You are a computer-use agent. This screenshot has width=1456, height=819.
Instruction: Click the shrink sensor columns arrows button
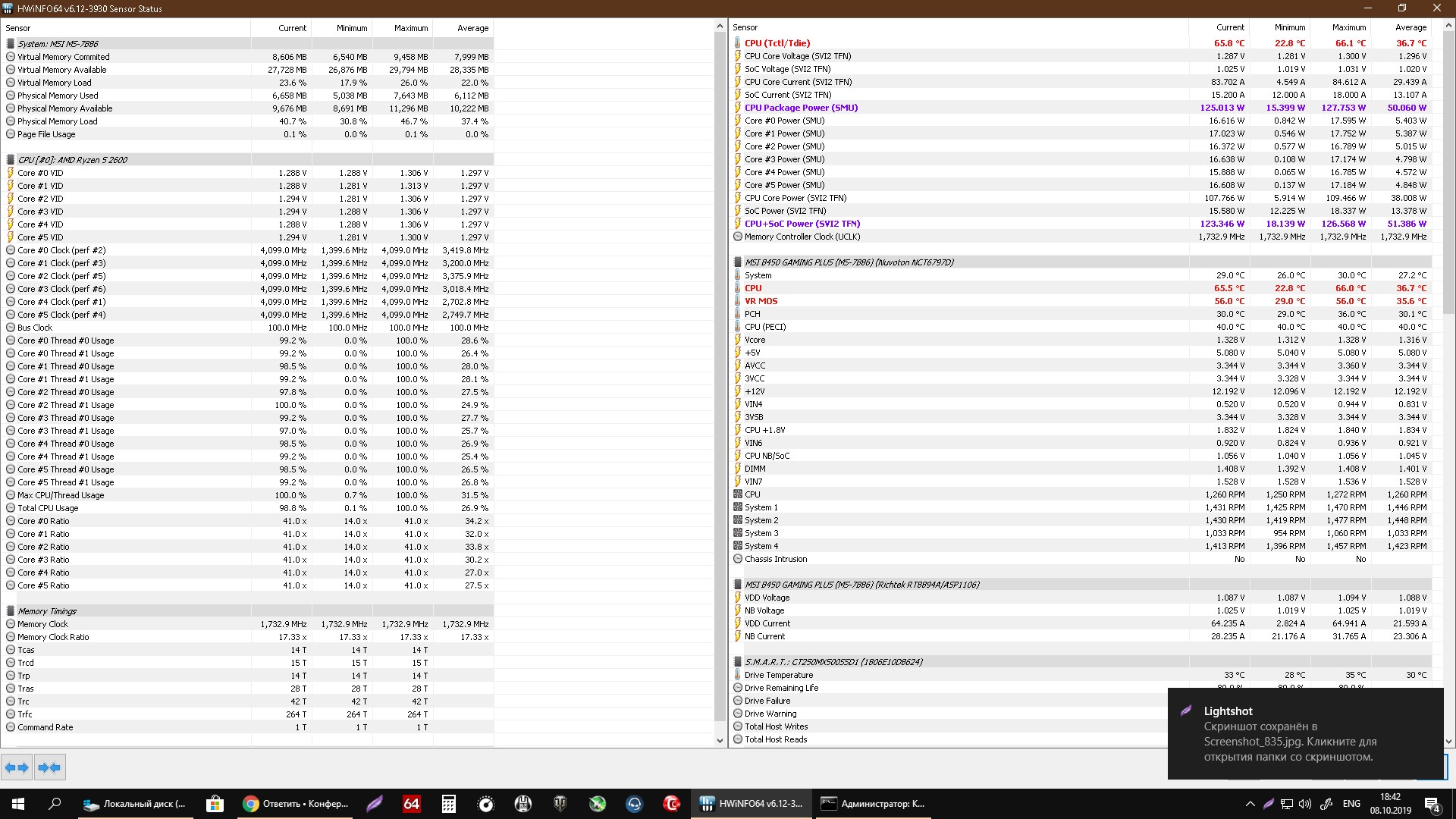pyautogui.click(x=49, y=767)
